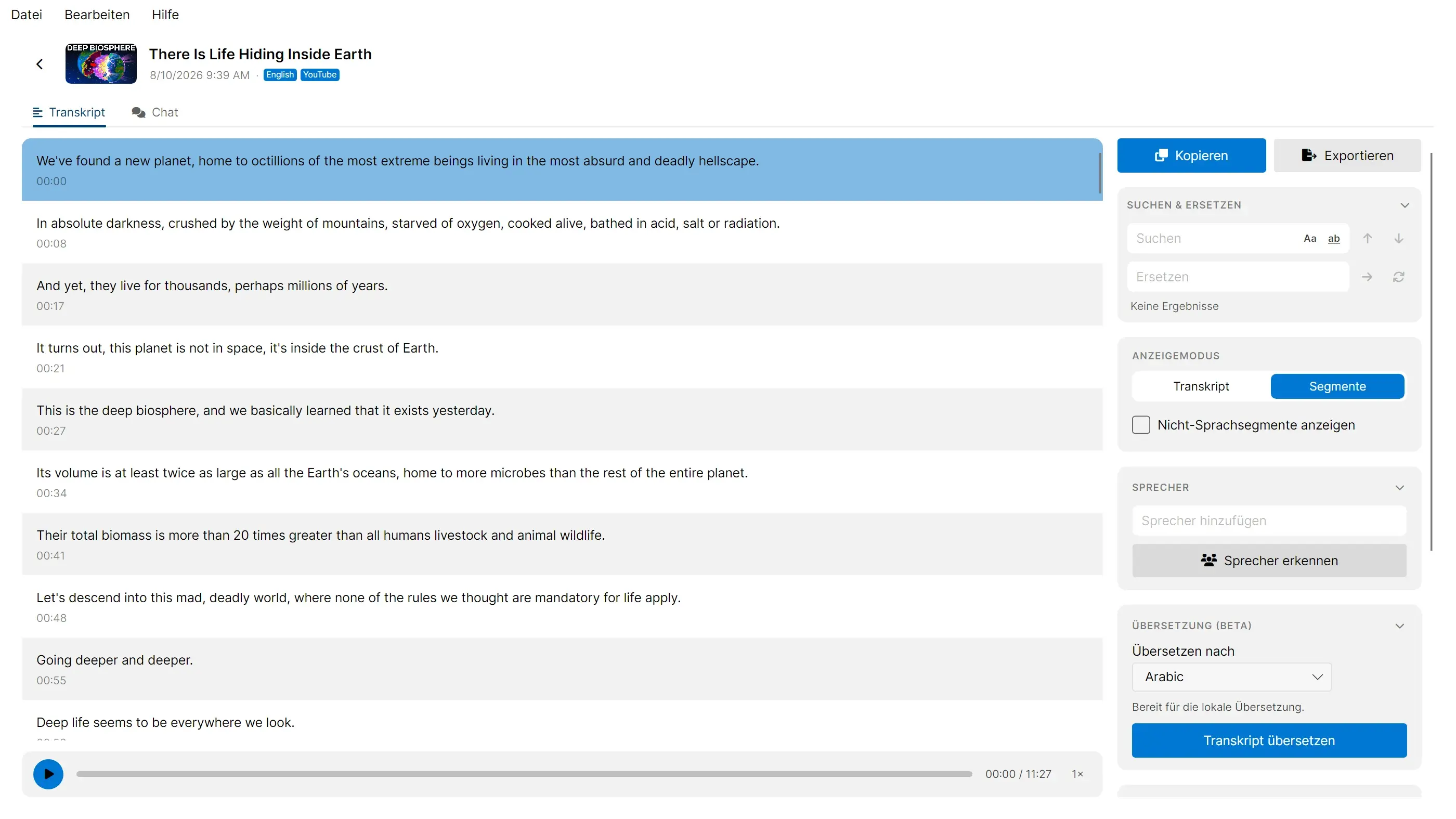Select segment "Let's descend into this mad"
The width and height of the screenshot is (1456, 819).
(x=562, y=606)
